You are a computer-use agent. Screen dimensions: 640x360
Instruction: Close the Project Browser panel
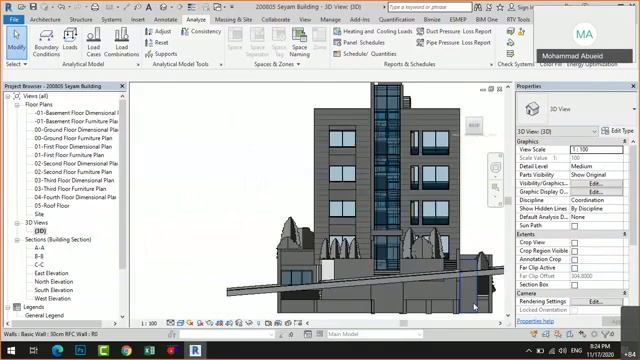pyautogui.click(x=122, y=86)
